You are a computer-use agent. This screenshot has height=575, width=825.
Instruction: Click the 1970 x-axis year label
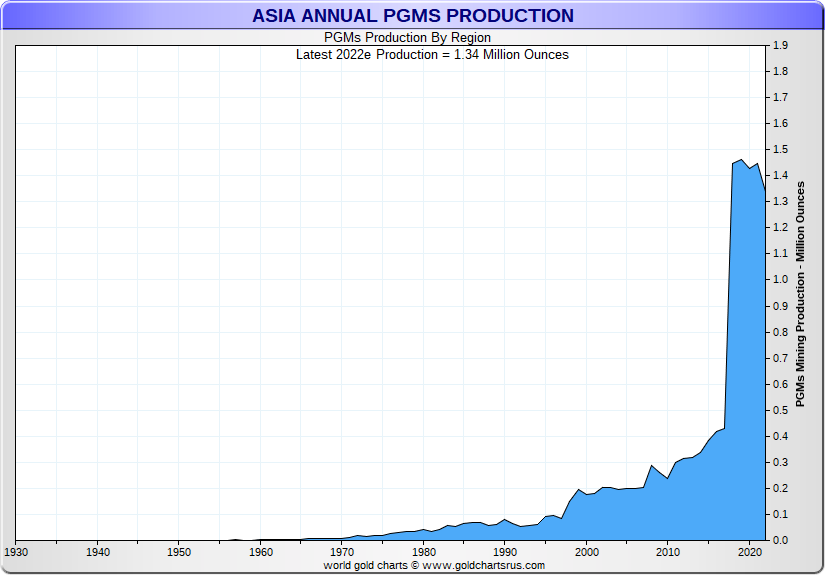pyautogui.click(x=342, y=552)
